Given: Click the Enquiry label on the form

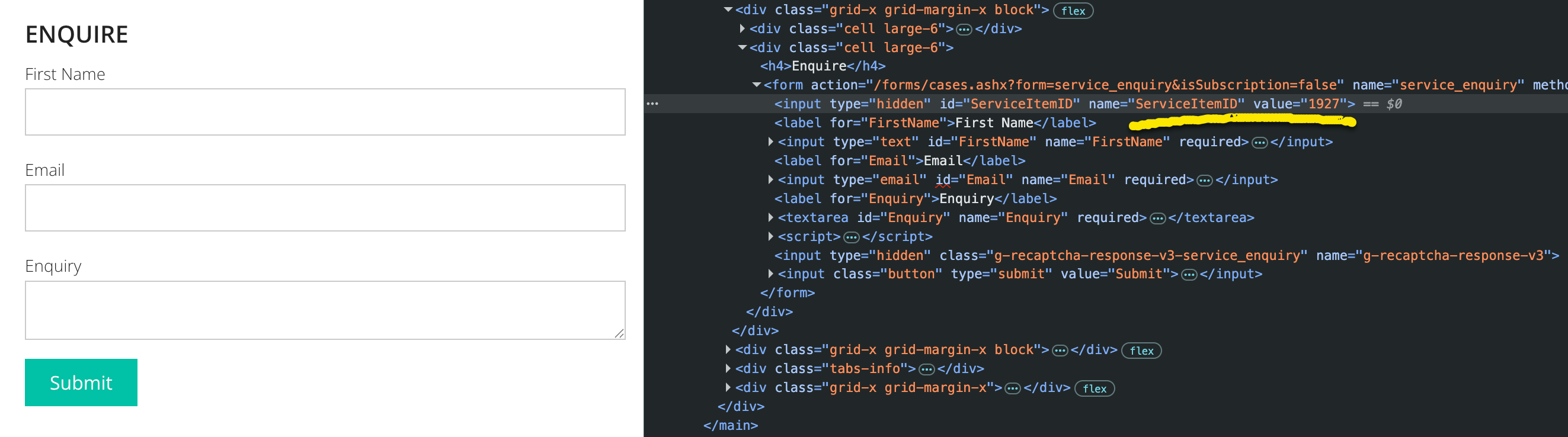Looking at the screenshot, I should pos(53,266).
